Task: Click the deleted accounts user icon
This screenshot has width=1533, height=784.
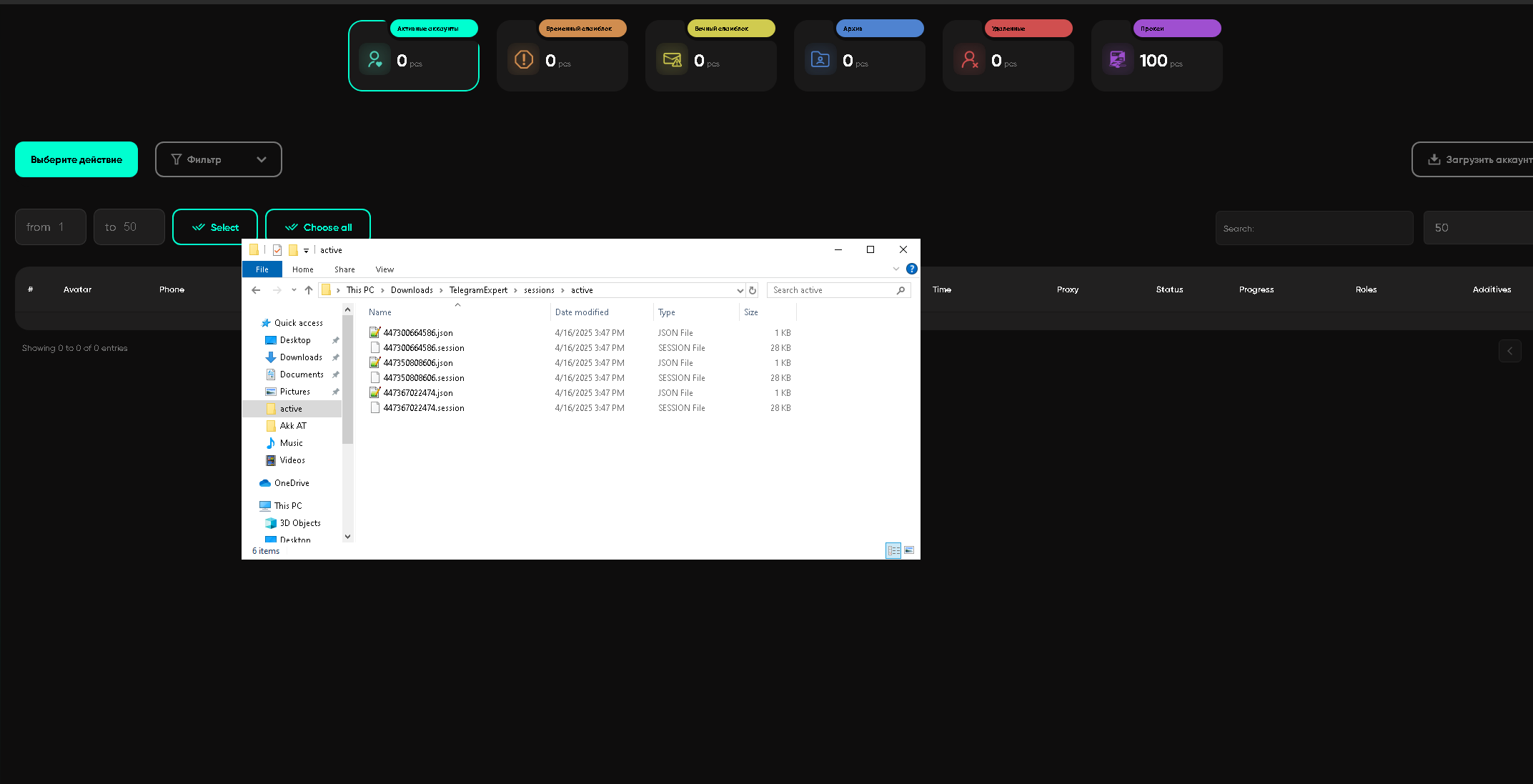Action: [969, 59]
